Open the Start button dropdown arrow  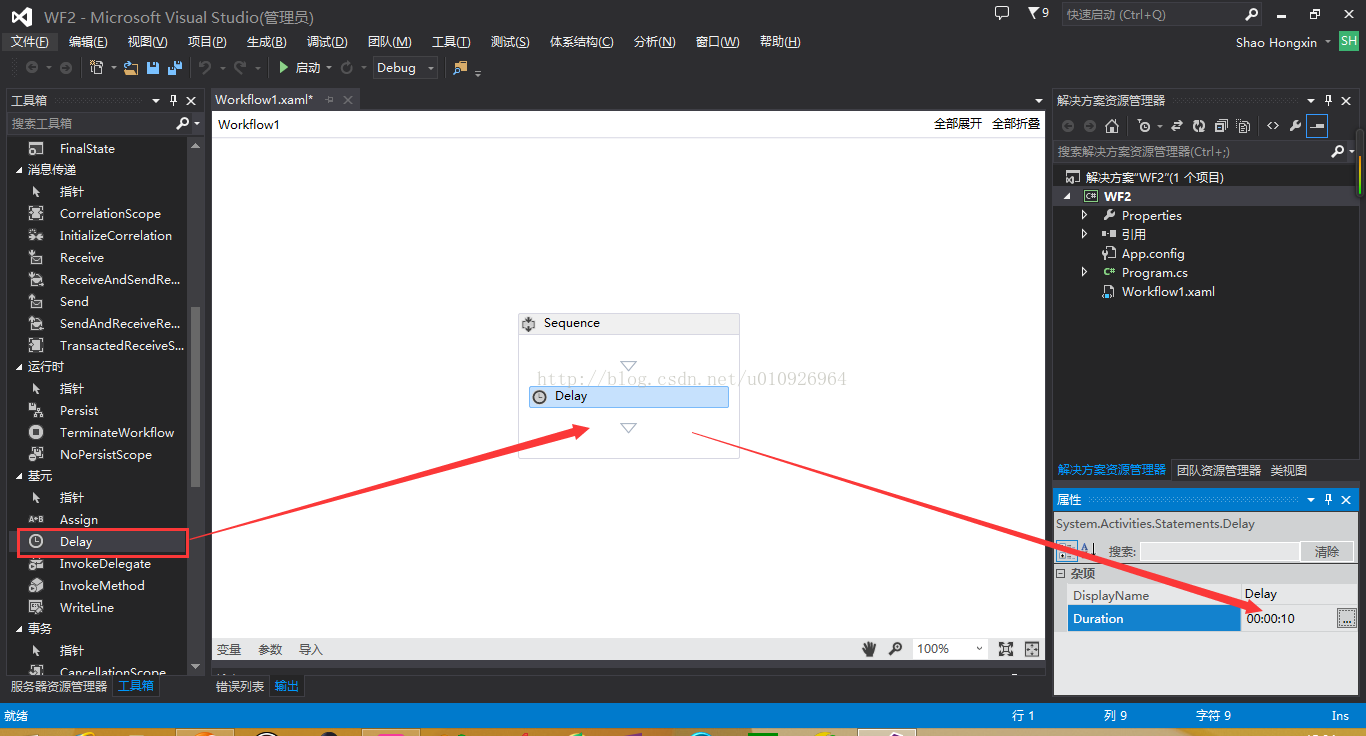(x=329, y=68)
